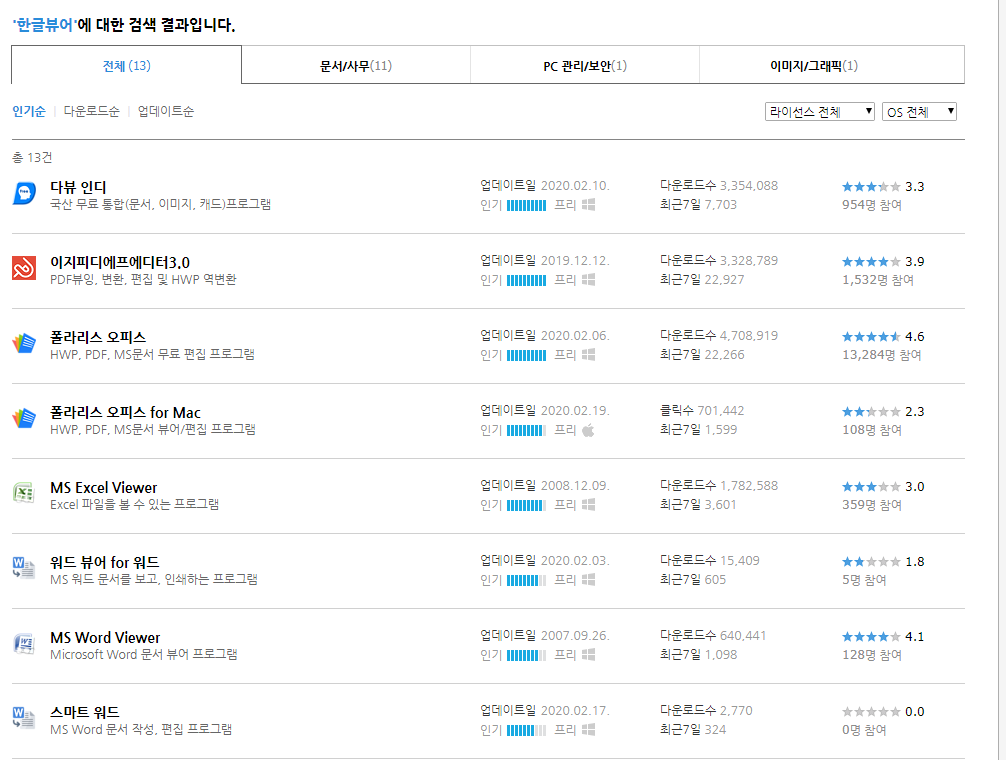This screenshot has width=1006, height=760.
Task: Open the OS 전체 dropdown
Action: click(x=919, y=112)
